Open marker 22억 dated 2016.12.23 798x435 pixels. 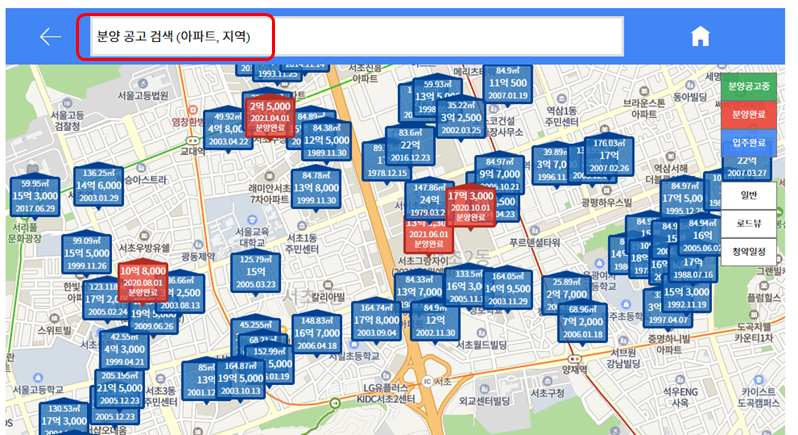(410, 146)
